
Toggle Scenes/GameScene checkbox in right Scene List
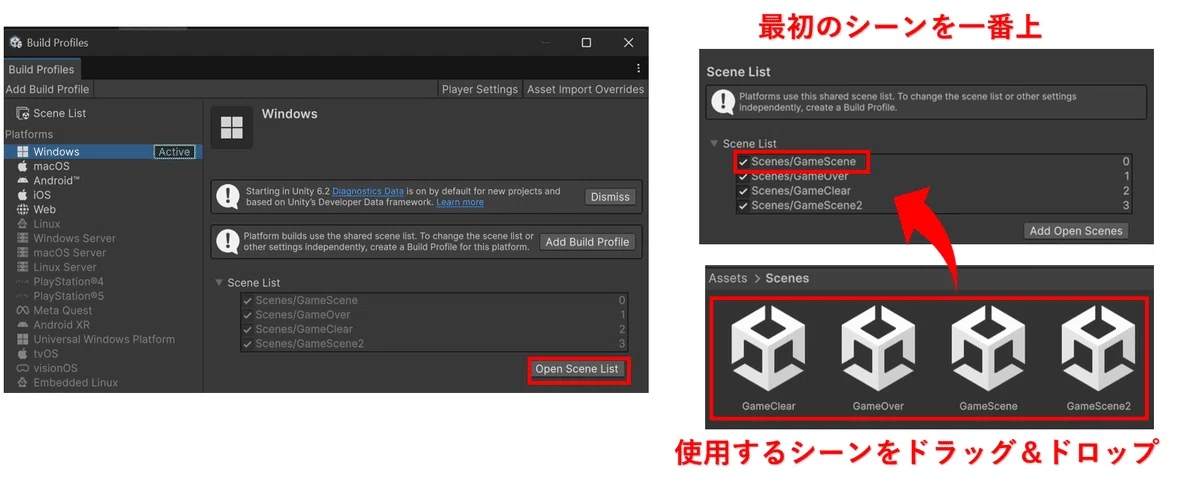742,161
